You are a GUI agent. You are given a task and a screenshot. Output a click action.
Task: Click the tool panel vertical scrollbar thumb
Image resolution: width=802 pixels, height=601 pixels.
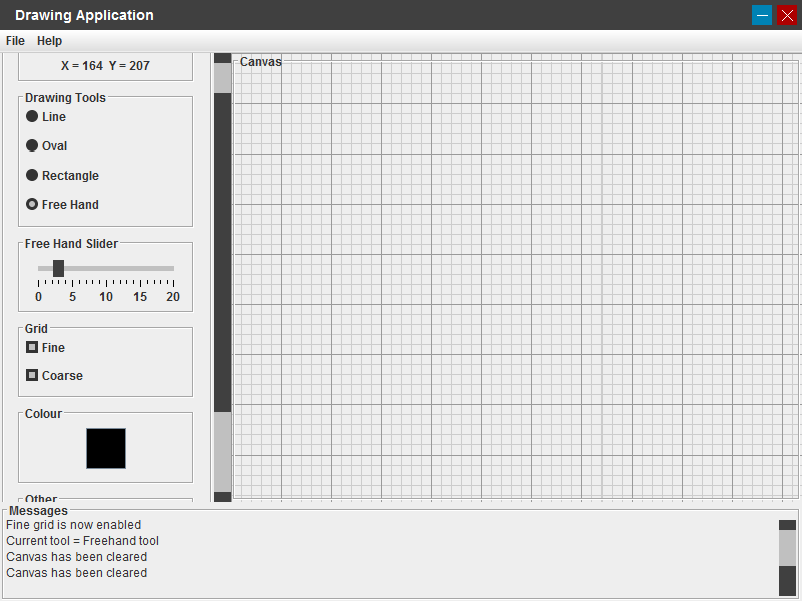click(222, 253)
